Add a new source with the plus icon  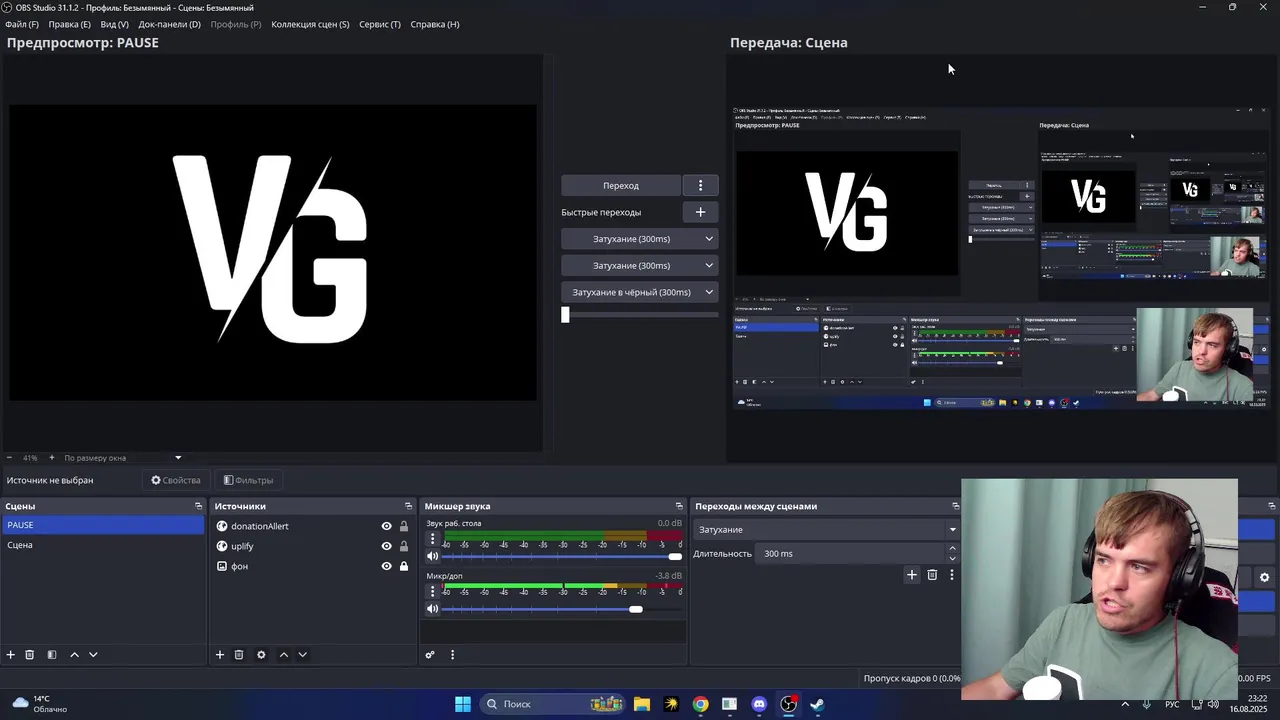(x=220, y=655)
